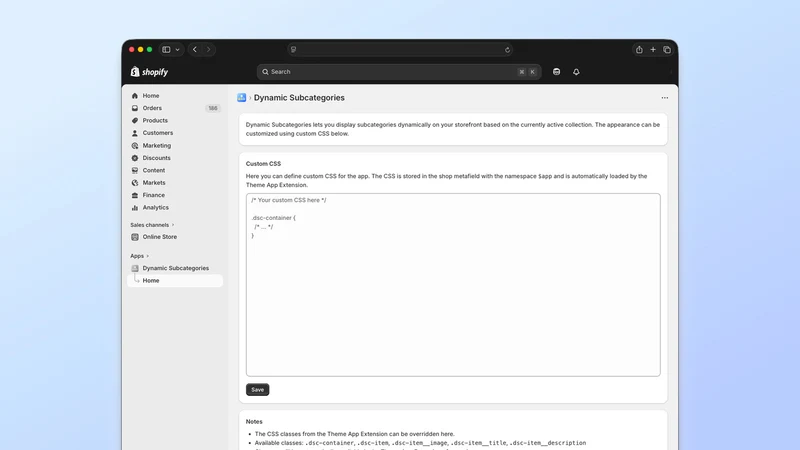Click the Markets globe icon
Image resolution: width=800 pixels, height=450 pixels.
(x=135, y=183)
